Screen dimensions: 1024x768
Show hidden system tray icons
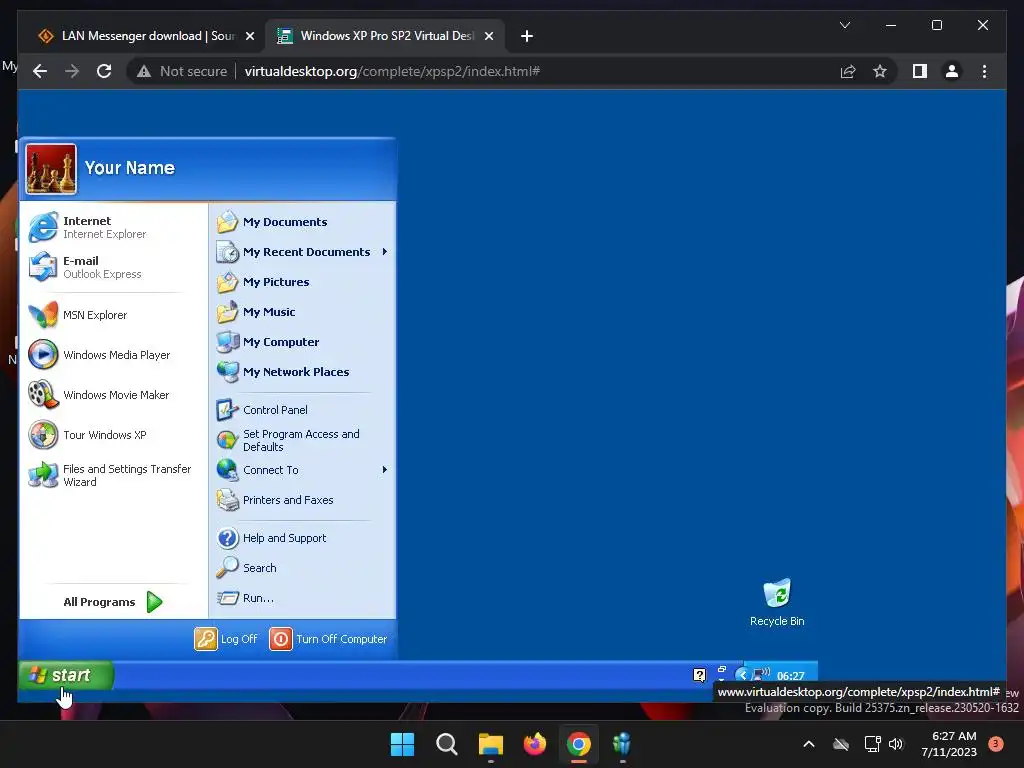click(808, 744)
